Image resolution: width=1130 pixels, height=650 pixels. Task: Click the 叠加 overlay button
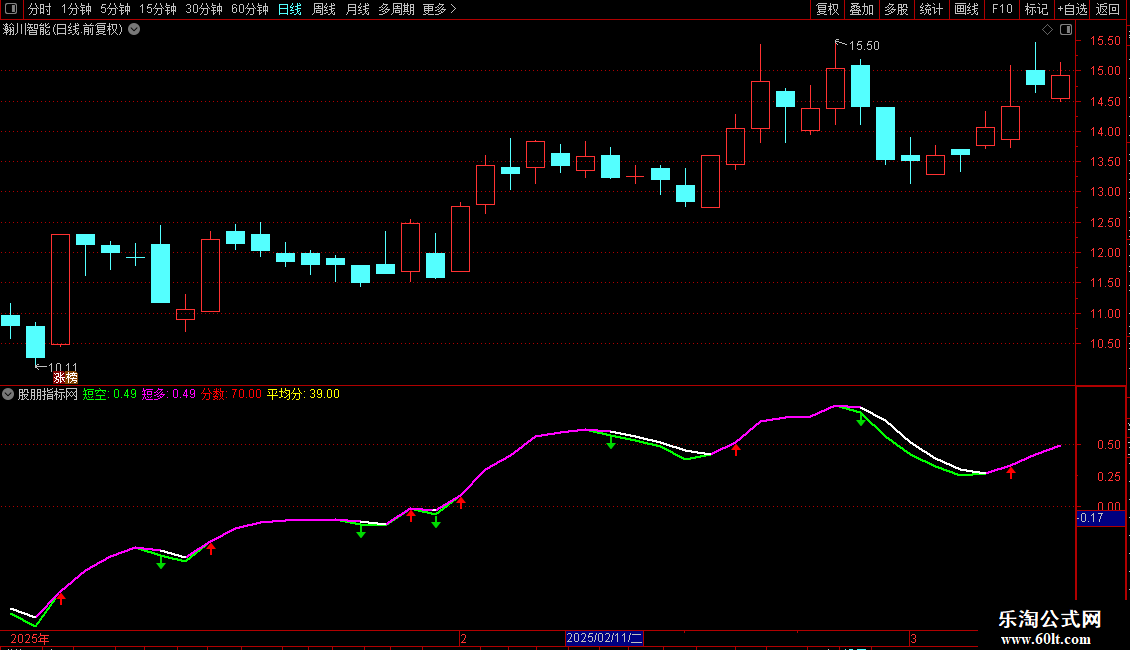pyautogui.click(x=861, y=9)
